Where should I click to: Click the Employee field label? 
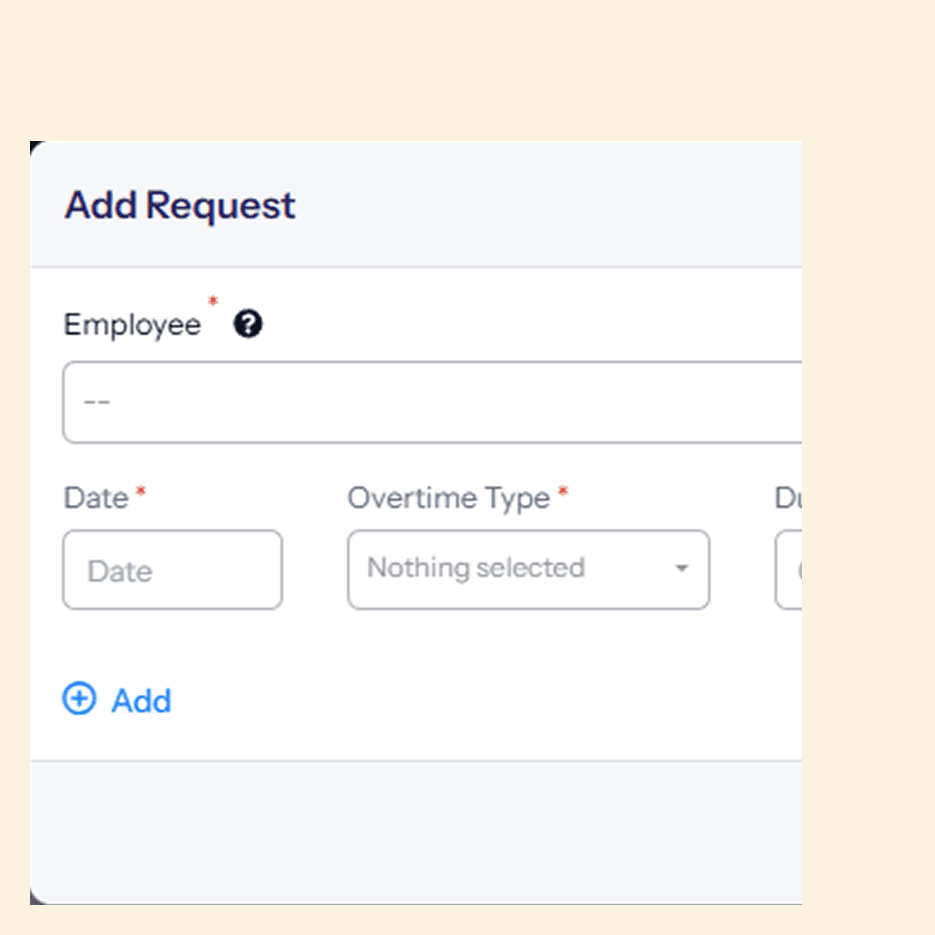coord(132,326)
